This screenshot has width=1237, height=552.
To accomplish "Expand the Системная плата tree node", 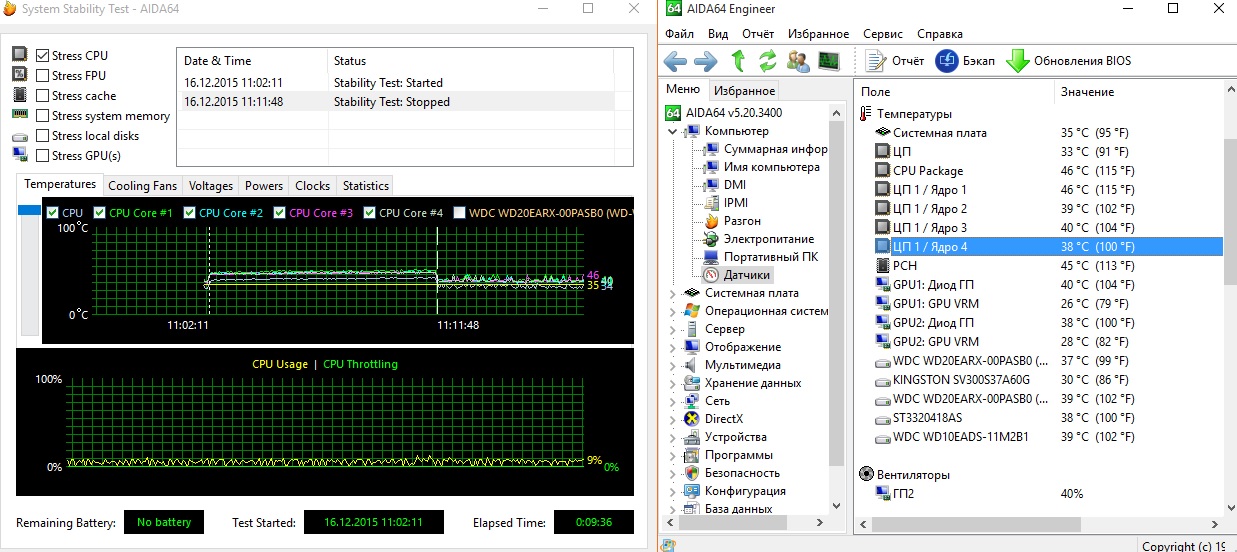I will click(675, 293).
